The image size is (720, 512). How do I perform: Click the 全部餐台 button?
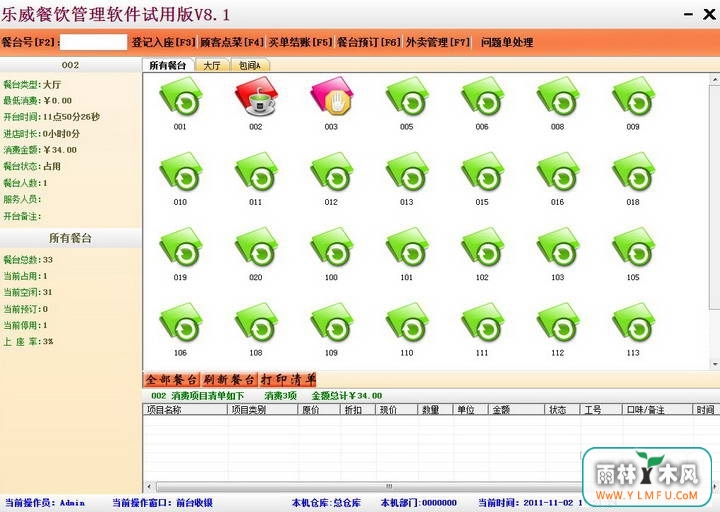tap(172, 380)
